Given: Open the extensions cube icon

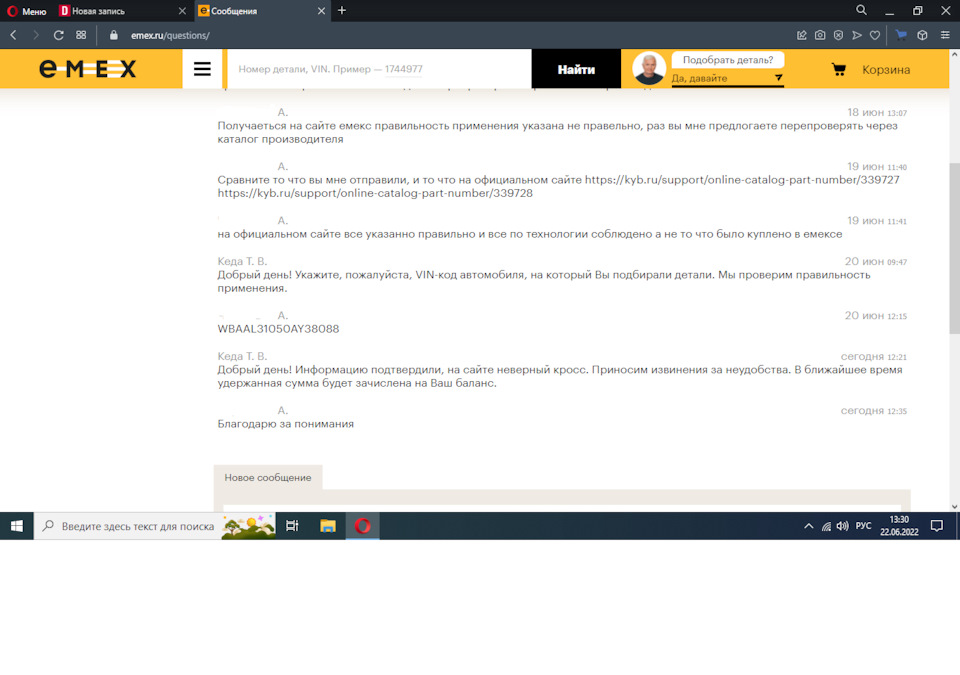Looking at the screenshot, I should tap(922, 36).
